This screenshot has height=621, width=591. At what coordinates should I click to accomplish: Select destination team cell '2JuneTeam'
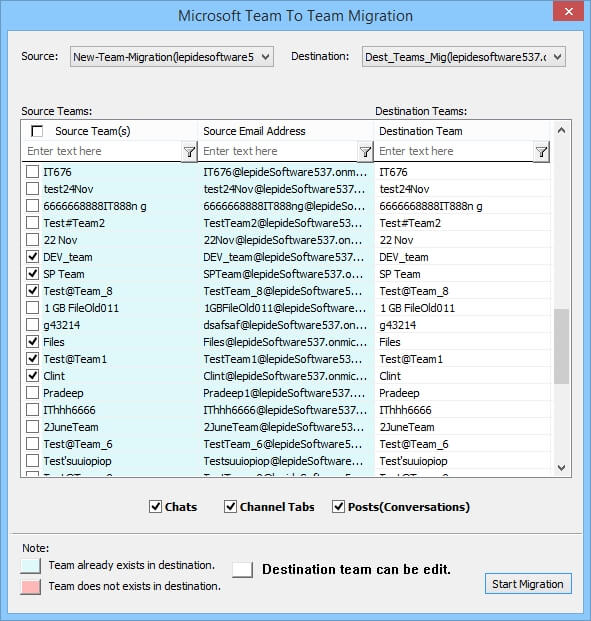[x=462, y=427]
